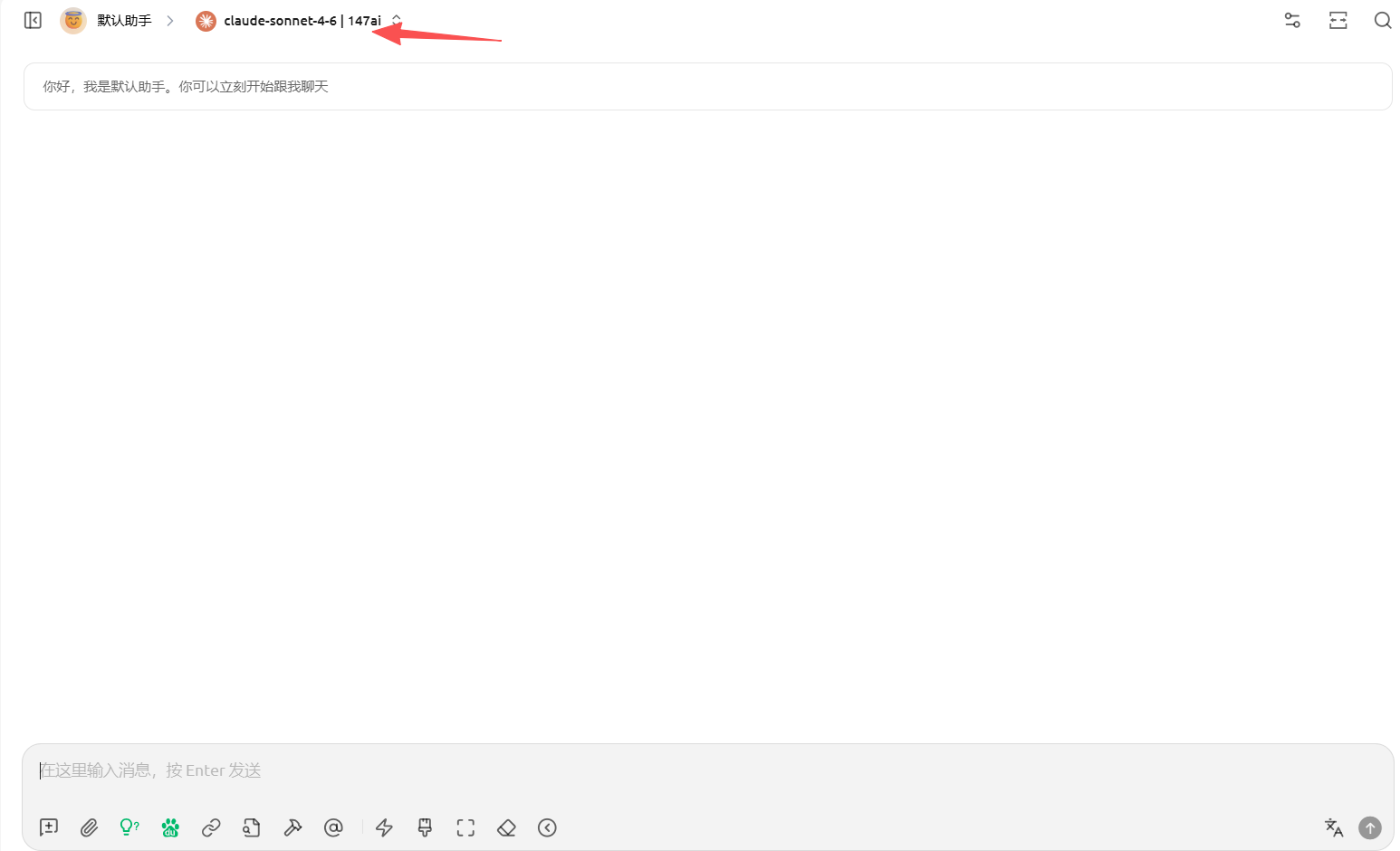
Task: Focus the message input field
Action: pos(707,770)
